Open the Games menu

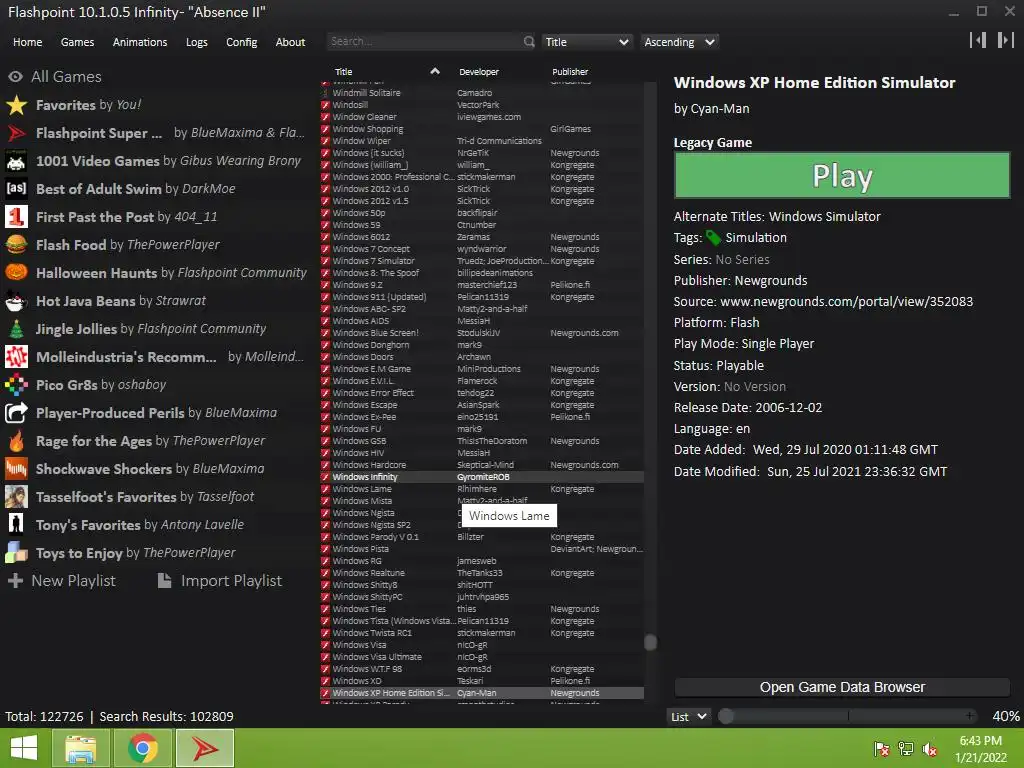coord(77,42)
